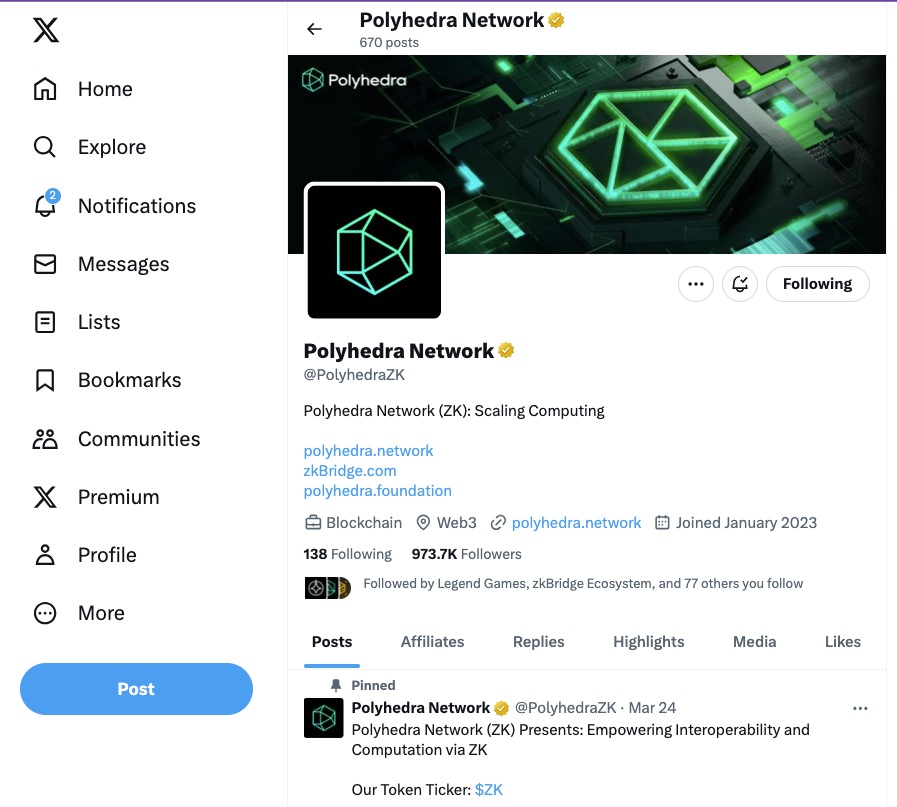
Task: Open profile three-dot more options menu
Action: pyautogui.click(x=696, y=284)
